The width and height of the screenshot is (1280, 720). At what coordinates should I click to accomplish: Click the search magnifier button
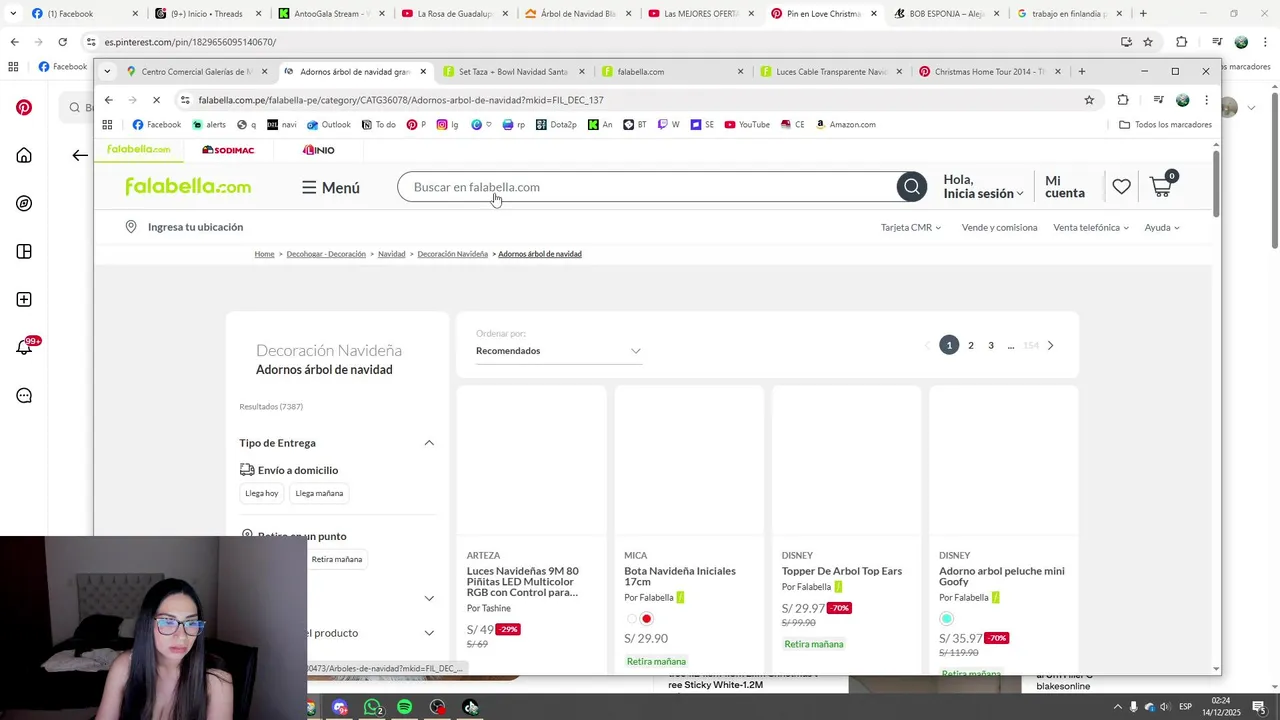coord(911,187)
